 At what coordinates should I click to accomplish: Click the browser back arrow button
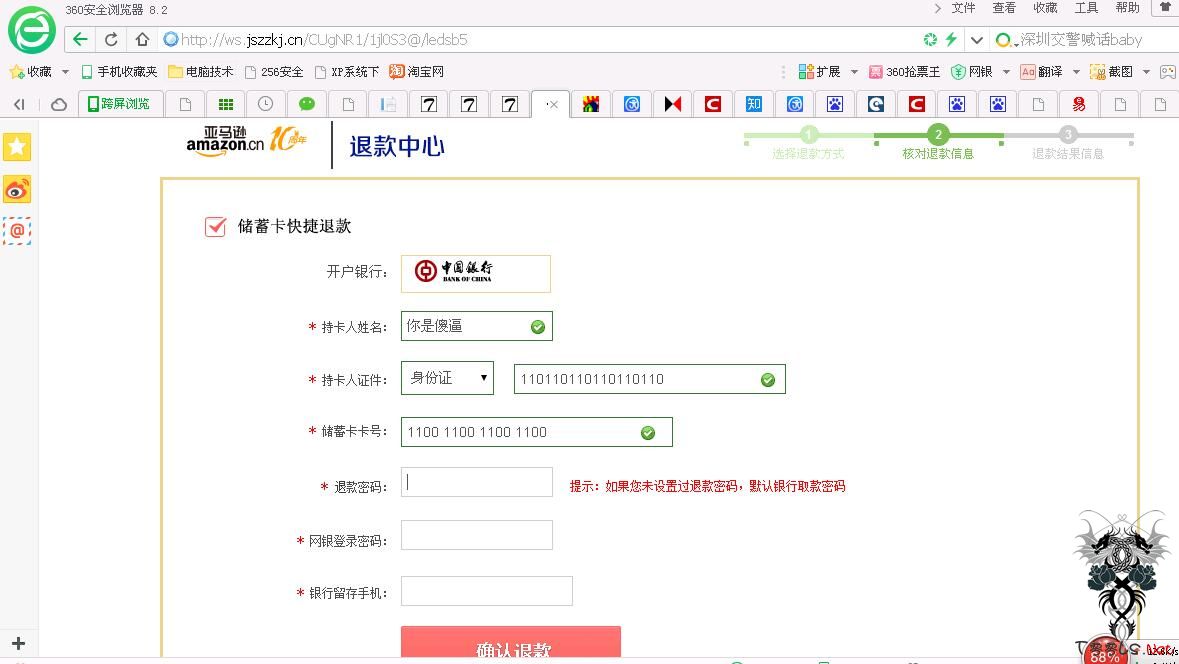click(80, 40)
